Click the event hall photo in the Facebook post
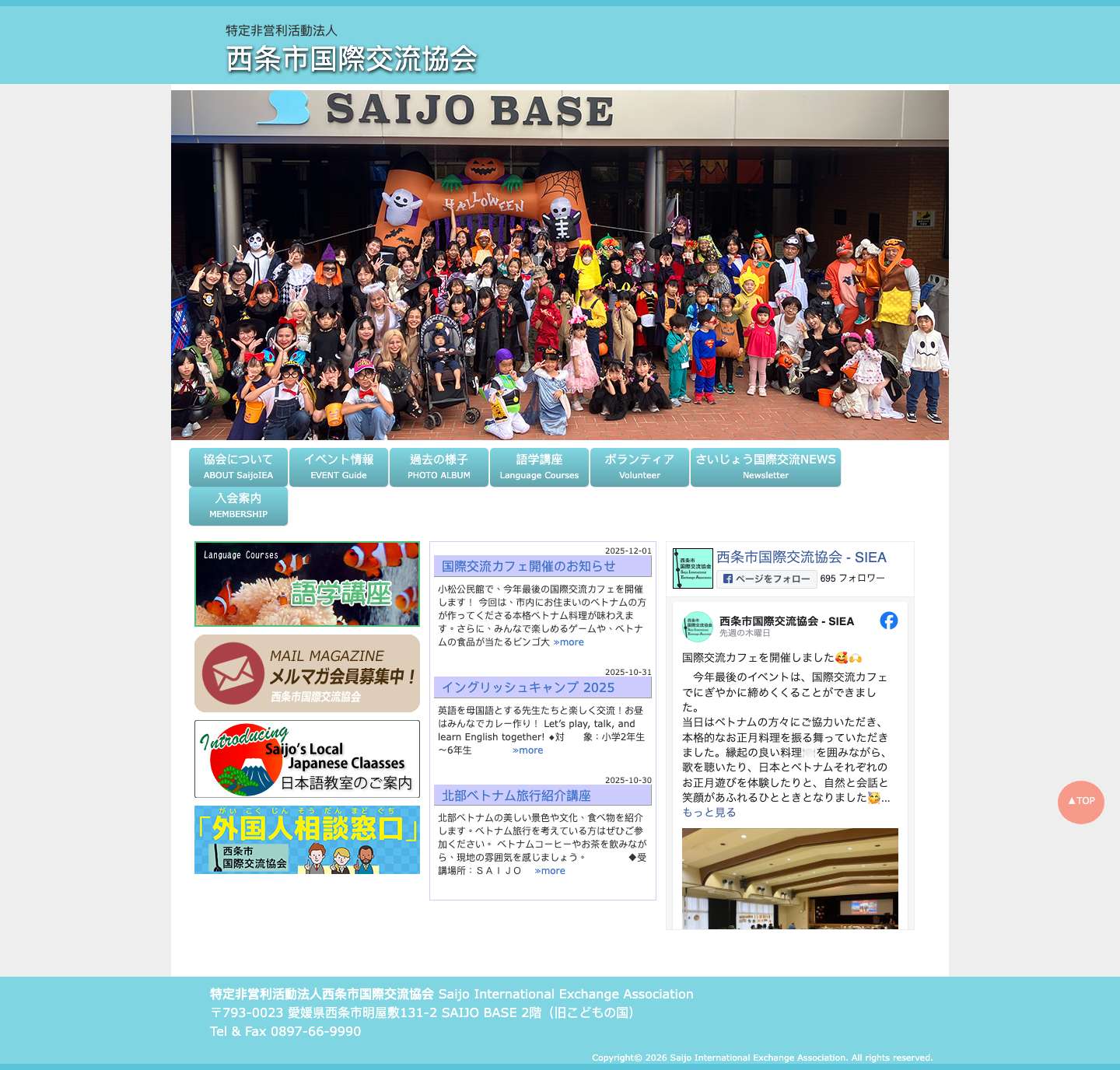 (791, 877)
